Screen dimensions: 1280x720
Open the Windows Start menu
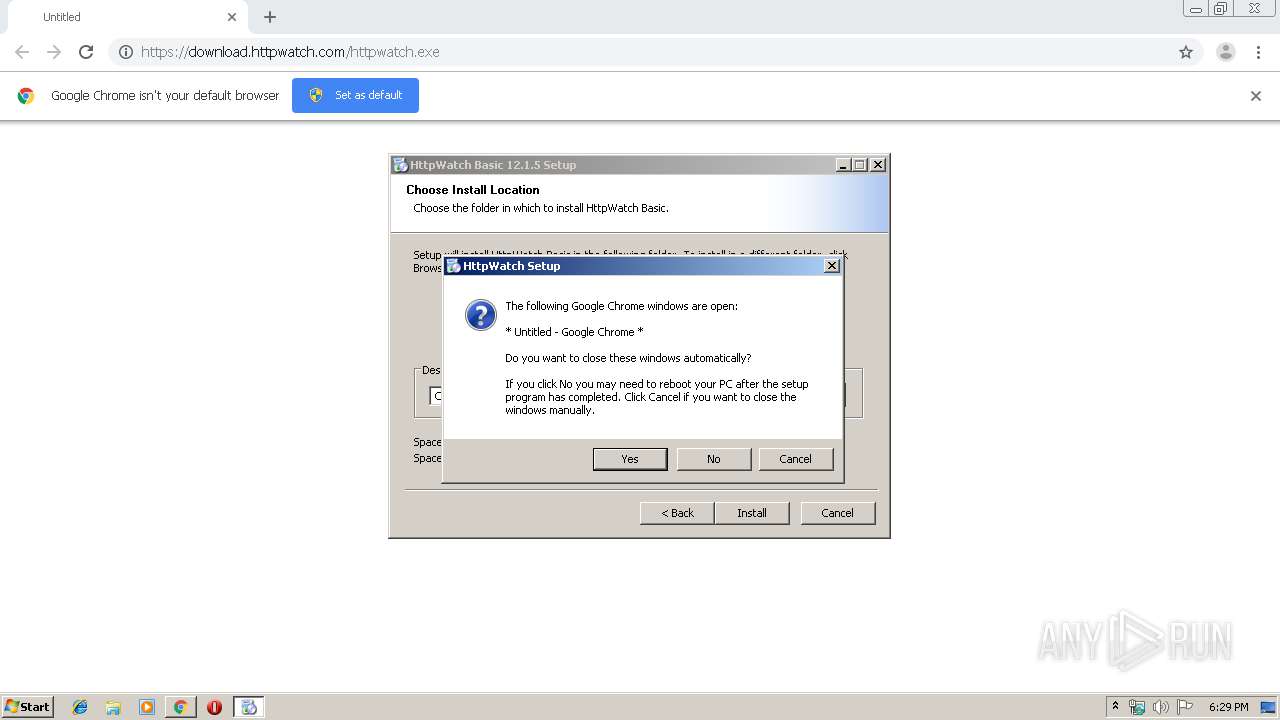pos(28,706)
